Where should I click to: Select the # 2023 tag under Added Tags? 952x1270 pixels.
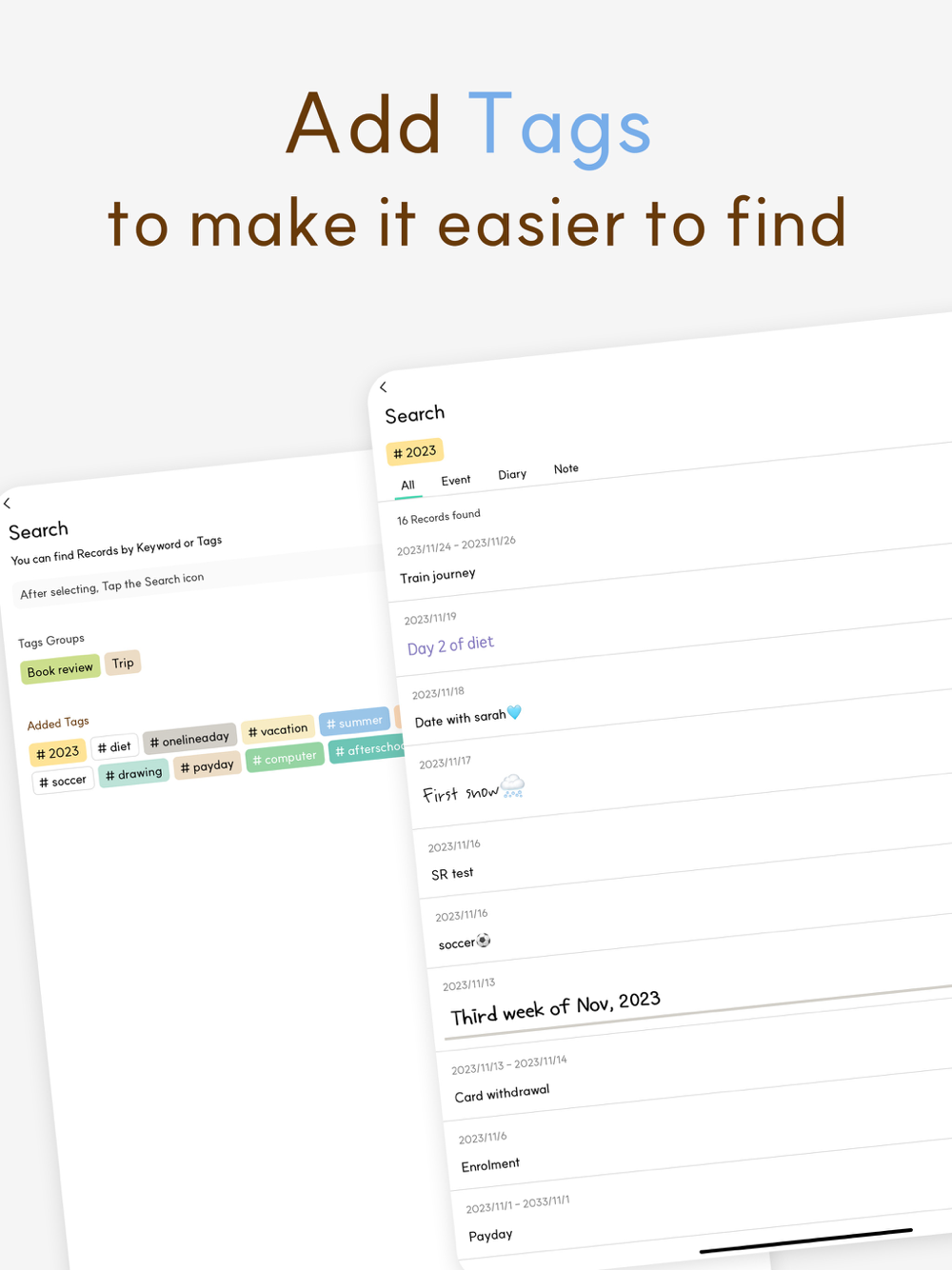pyautogui.click(x=58, y=753)
